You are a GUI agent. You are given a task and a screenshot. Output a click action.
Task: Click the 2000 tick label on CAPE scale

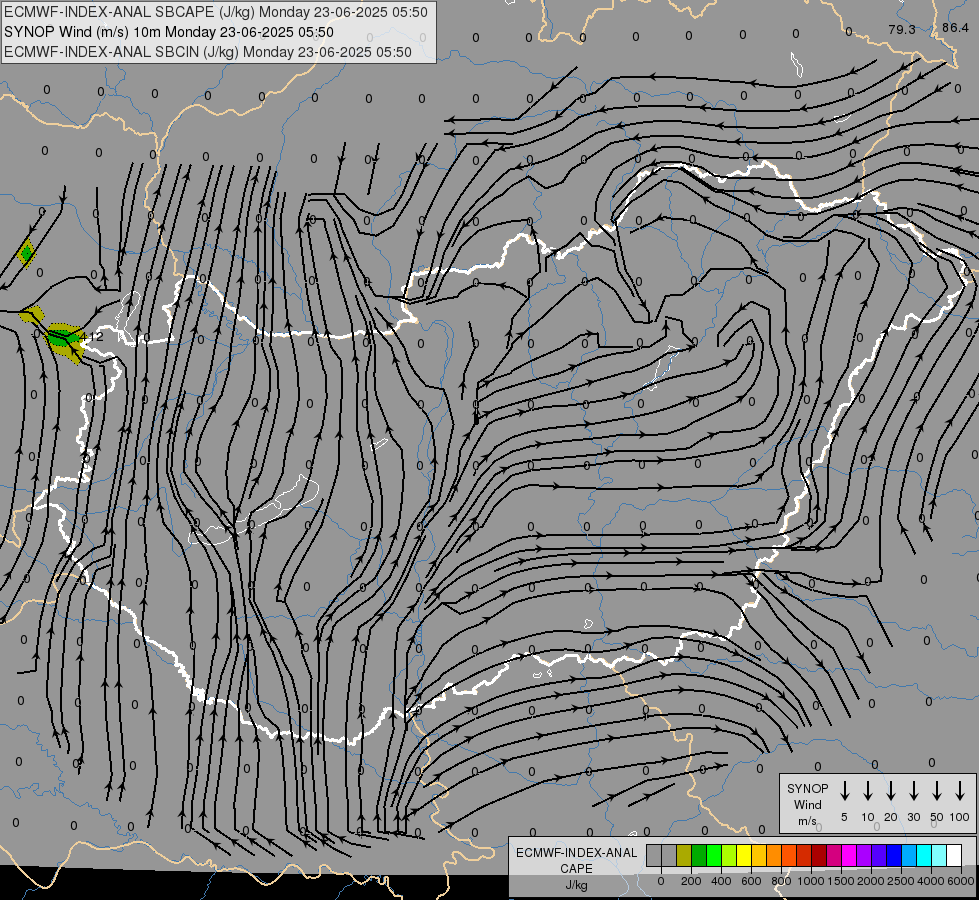(871, 881)
